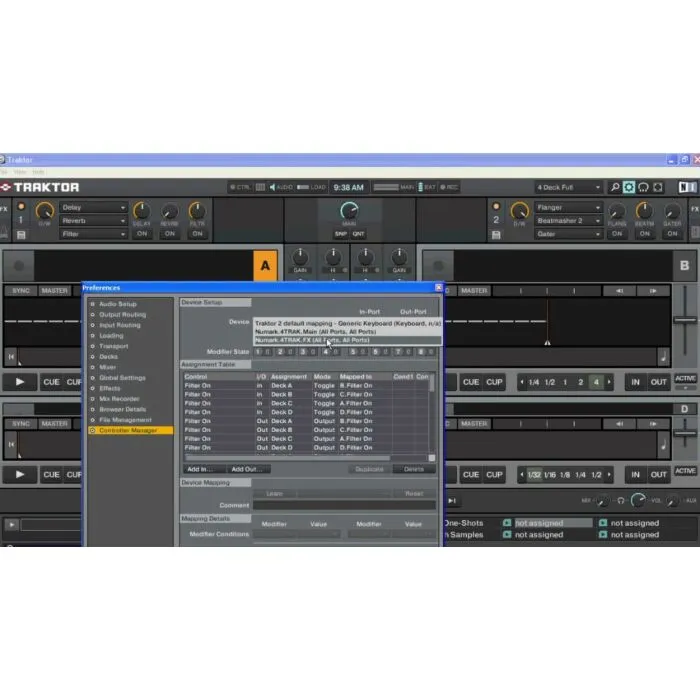The image size is (700, 700).
Task: Open the Reverb effect selector in FX 1
Action: pos(93,221)
